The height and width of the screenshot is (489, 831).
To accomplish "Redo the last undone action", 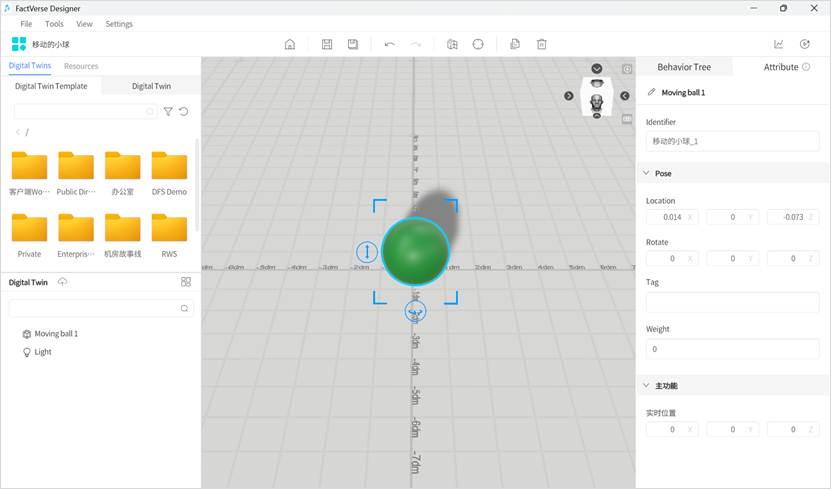I will [x=416, y=45].
